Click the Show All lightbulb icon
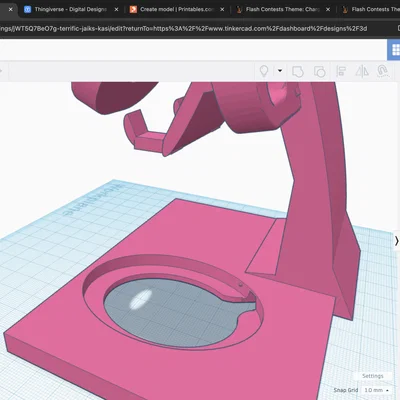Image resolution: width=400 pixels, height=400 pixels. pyautogui.click(x=264, y=71)
